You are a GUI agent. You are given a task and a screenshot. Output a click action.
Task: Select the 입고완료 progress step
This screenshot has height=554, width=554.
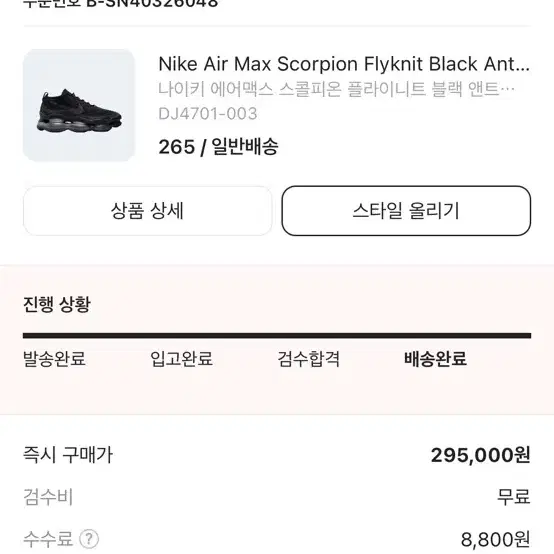point(182,359)
